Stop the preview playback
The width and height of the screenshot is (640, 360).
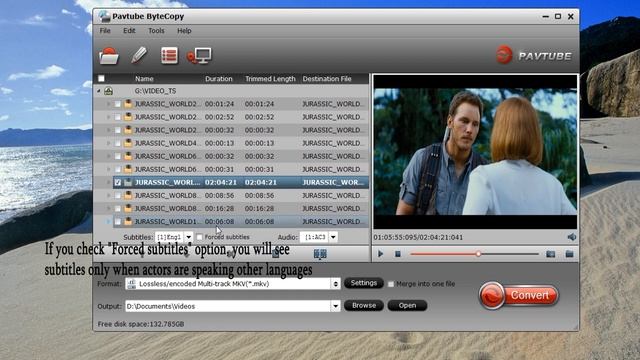point(398,254)
